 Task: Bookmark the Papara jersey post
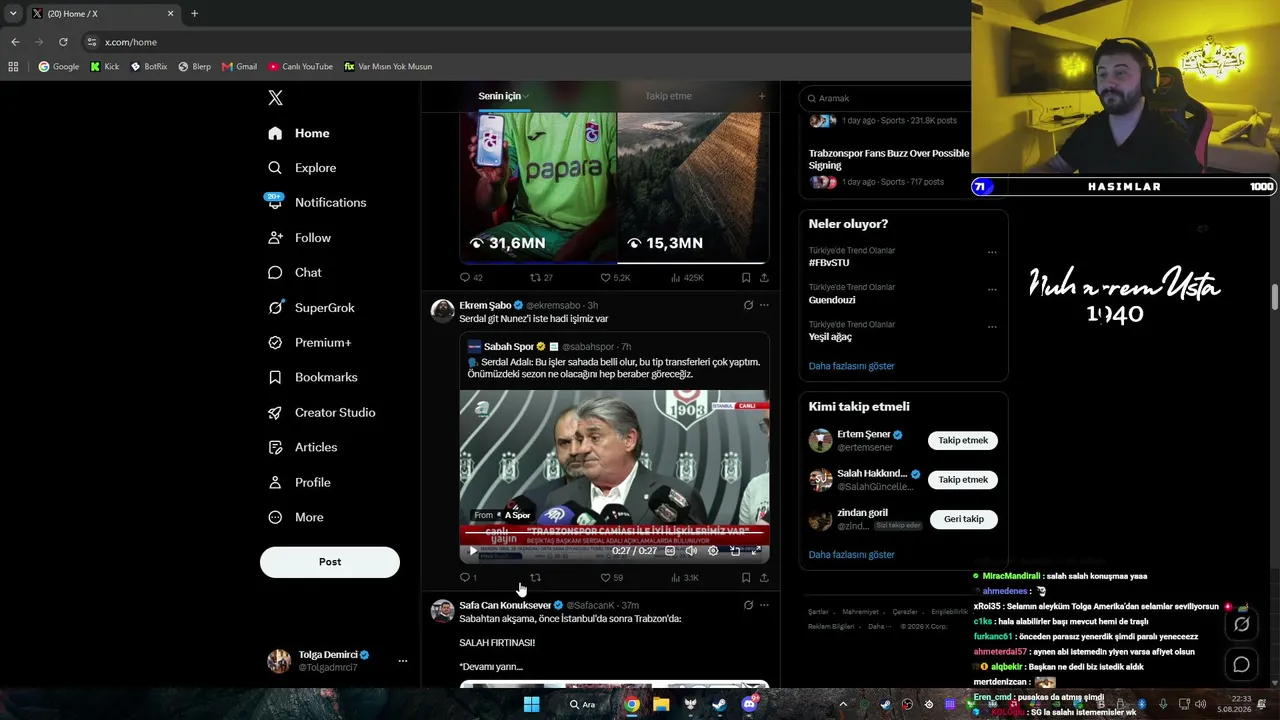746,278
